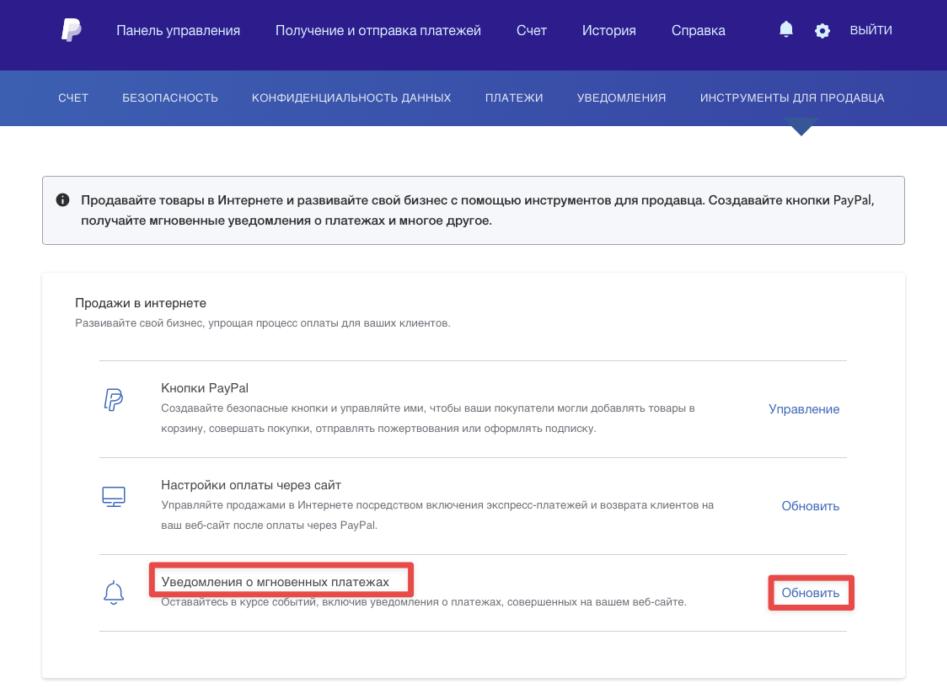Open История in top navigation
947x687 pixels.
pyautogui.click(x=609, y=30)
